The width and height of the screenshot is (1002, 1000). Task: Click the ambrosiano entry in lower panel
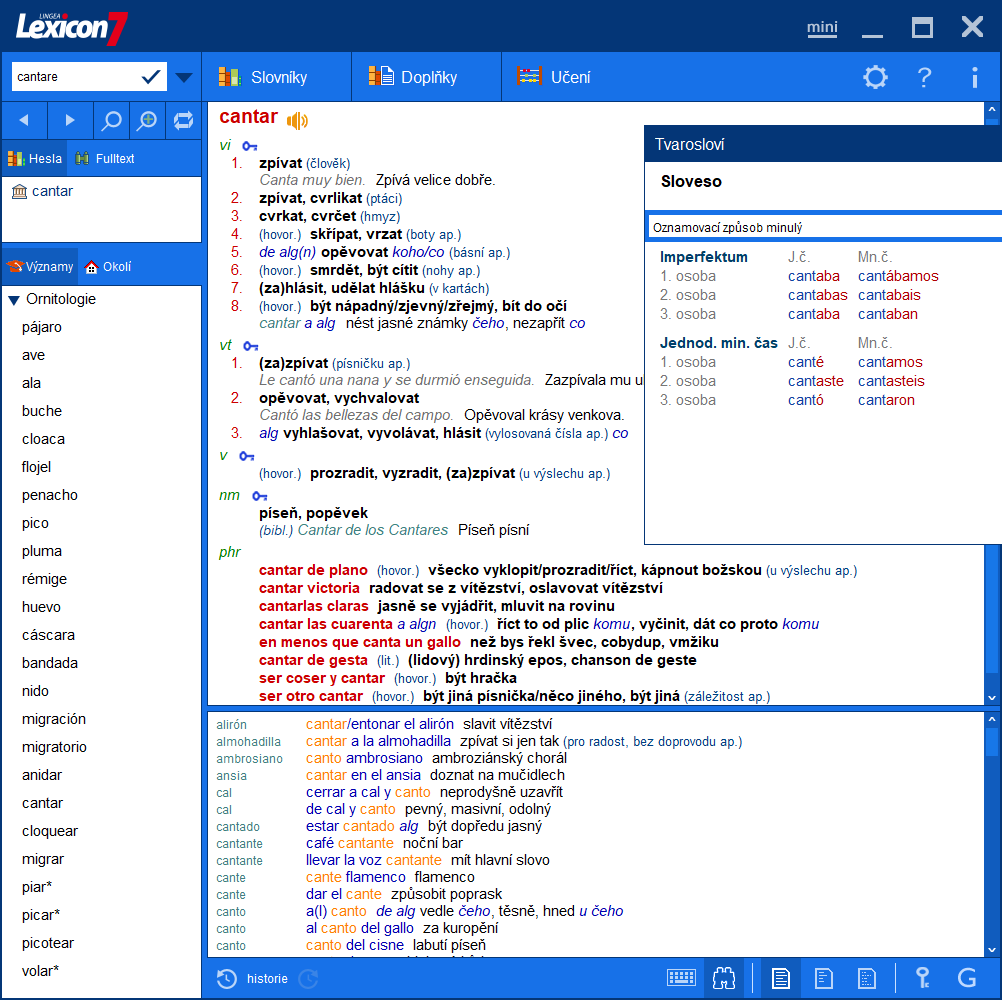[249, 758]
